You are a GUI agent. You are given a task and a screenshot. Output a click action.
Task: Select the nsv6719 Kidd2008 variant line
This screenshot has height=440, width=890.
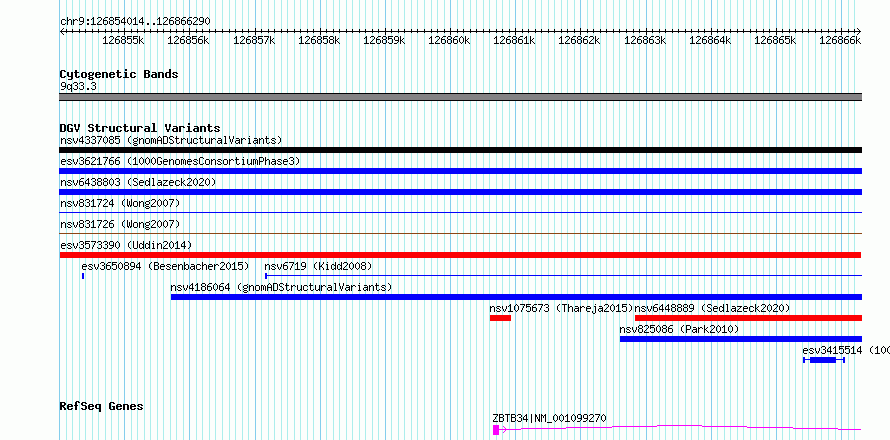(563, 276)
